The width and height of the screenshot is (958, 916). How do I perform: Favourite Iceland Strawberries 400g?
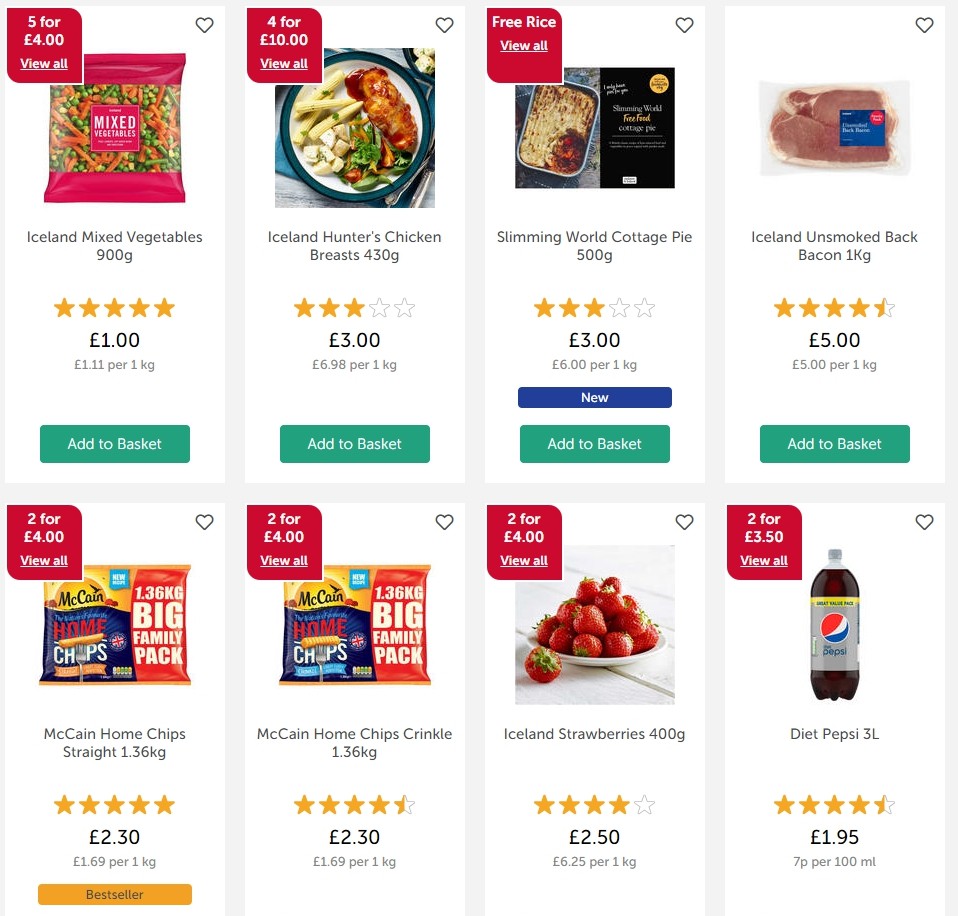(x=684, y=522)
